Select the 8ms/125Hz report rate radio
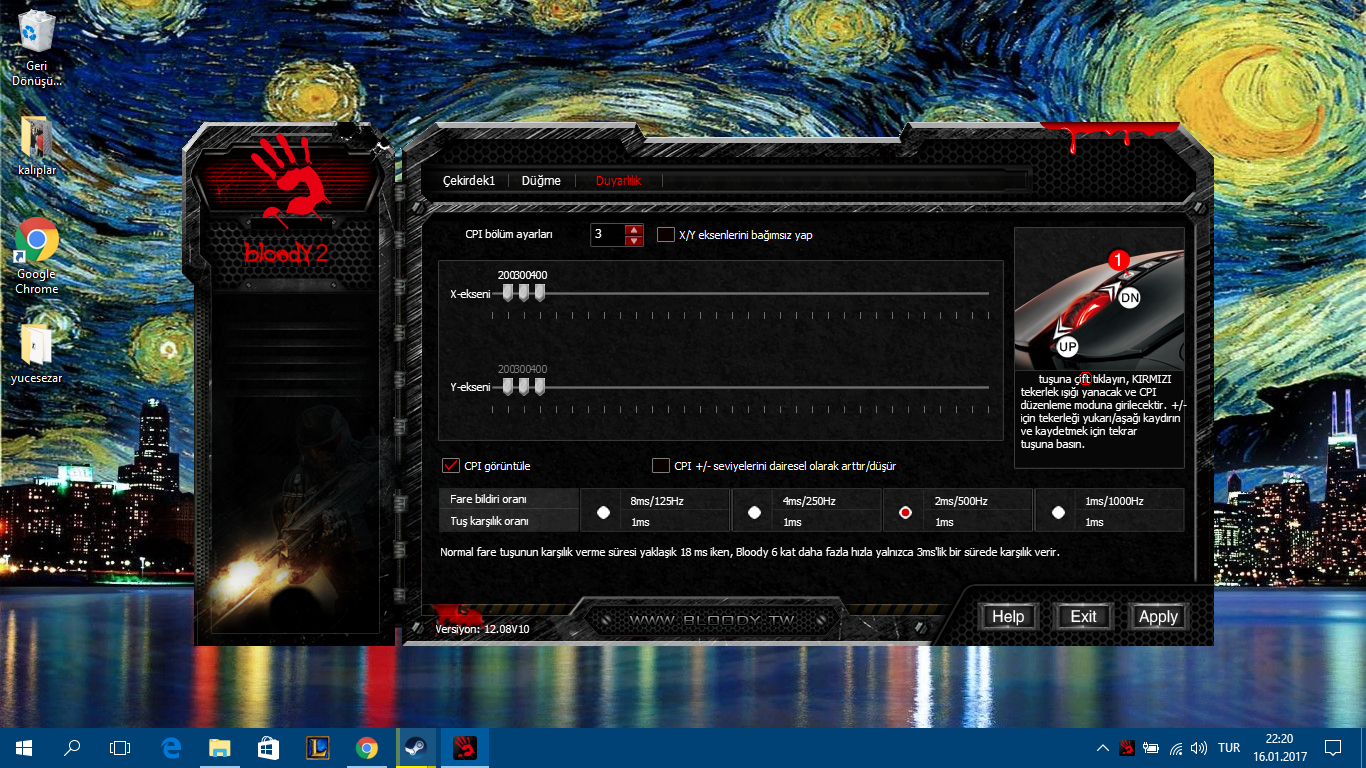Viewport: 1366px width, 768px height. click(x=603, y=512)
